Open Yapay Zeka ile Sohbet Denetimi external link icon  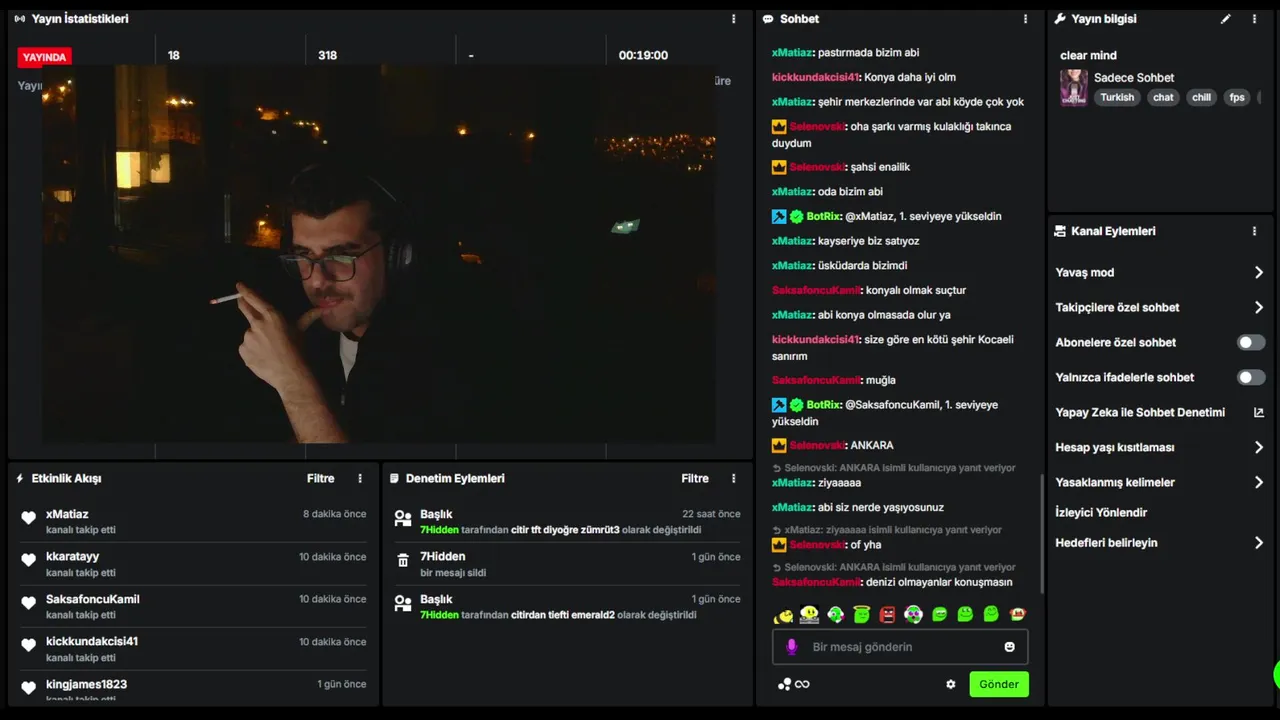1258,412
